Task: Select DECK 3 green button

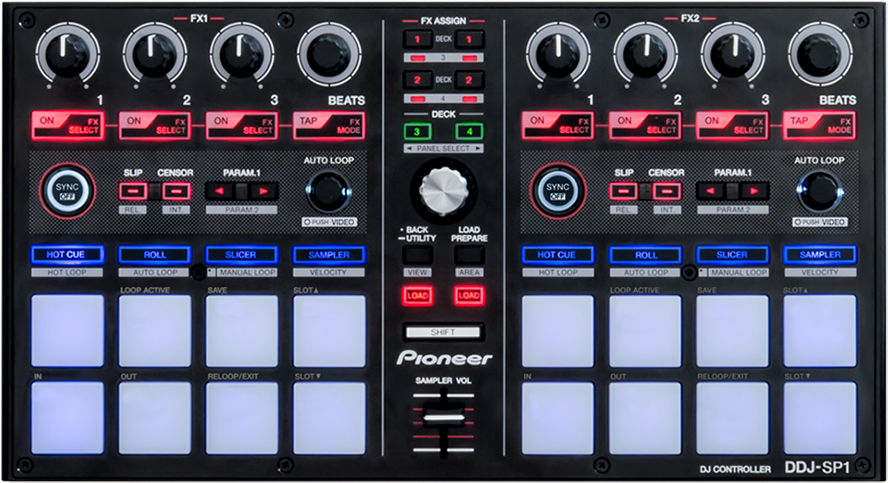Action: pos(417,132)
